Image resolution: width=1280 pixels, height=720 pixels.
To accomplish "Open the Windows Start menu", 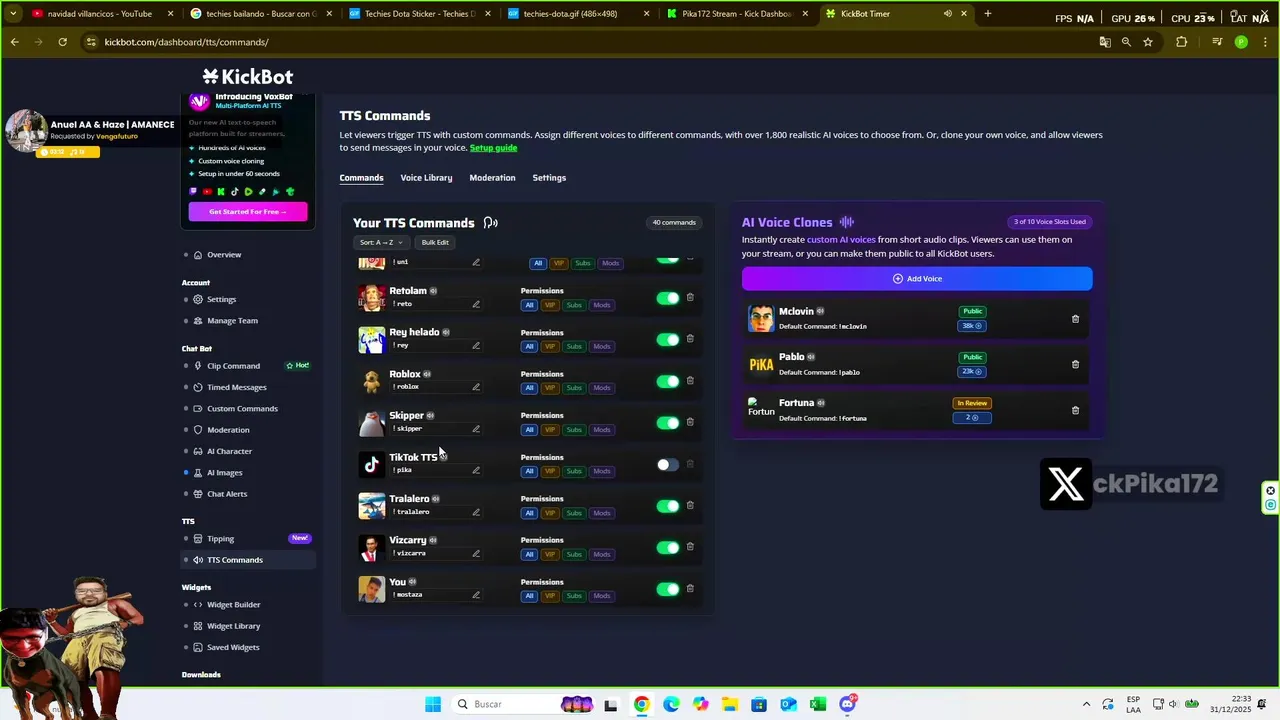I will pyautogui.click(x=432, y=704).
